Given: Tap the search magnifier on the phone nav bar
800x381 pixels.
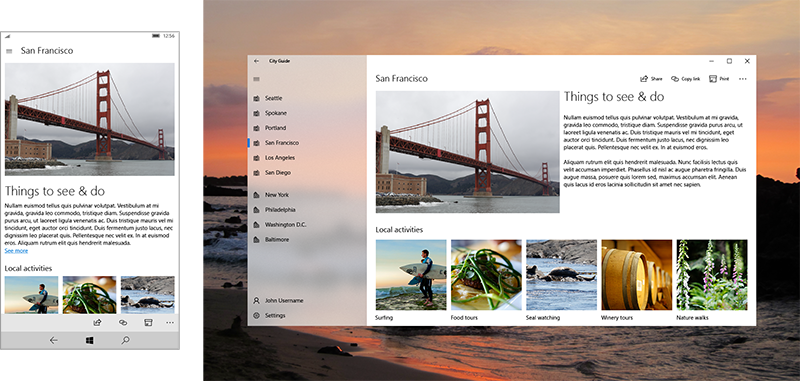Looking at the screenshot, I should click(x=125, y=341).
